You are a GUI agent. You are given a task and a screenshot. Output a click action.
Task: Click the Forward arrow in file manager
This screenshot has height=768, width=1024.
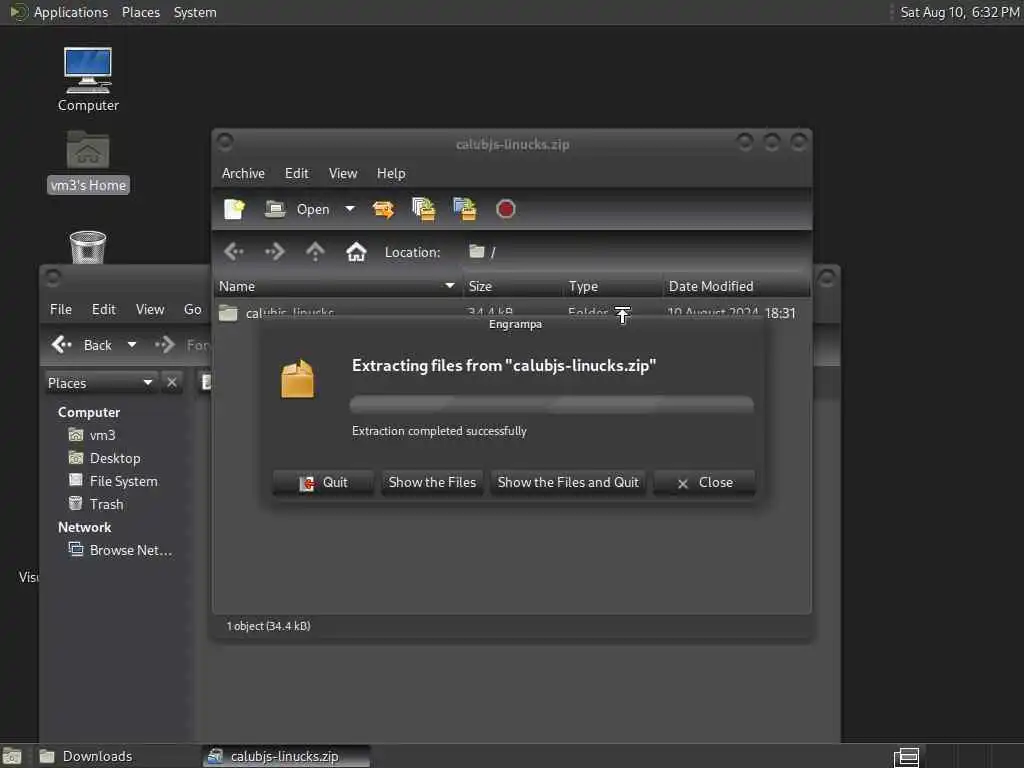165,345
